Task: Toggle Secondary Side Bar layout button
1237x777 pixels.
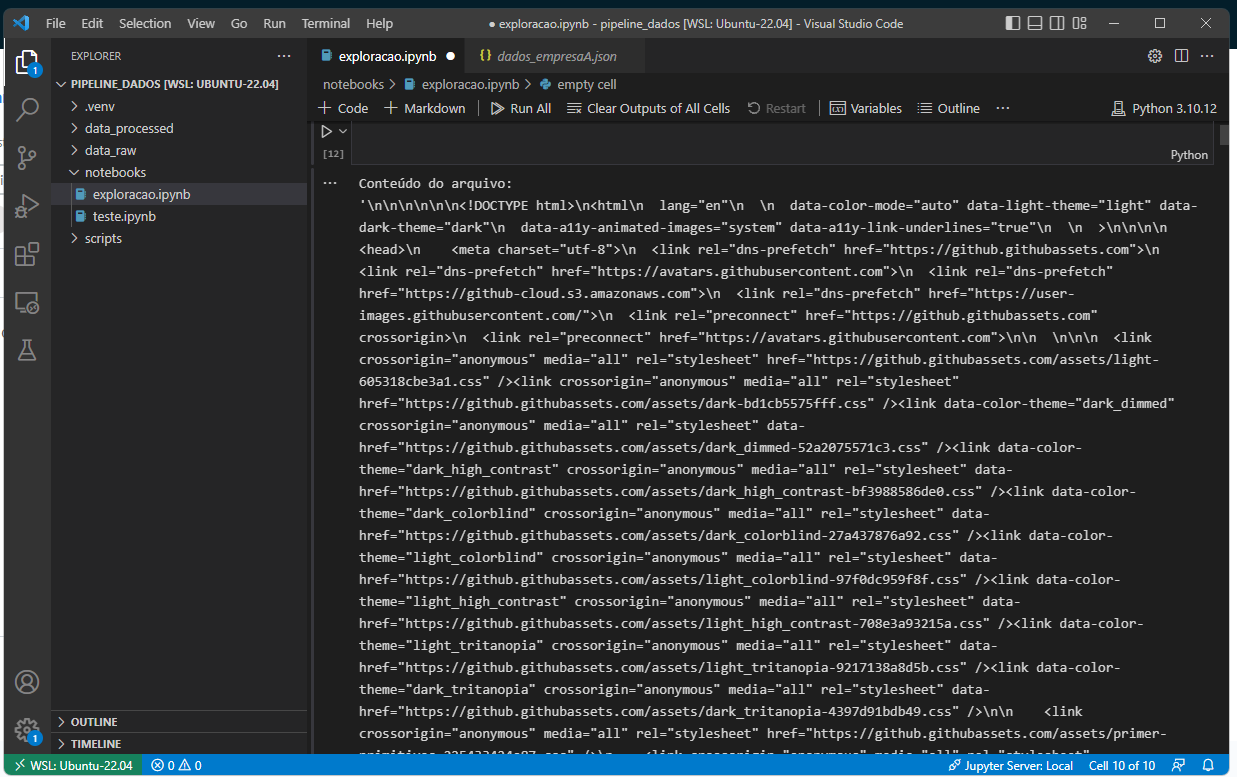Action: tap(1057, 23)
